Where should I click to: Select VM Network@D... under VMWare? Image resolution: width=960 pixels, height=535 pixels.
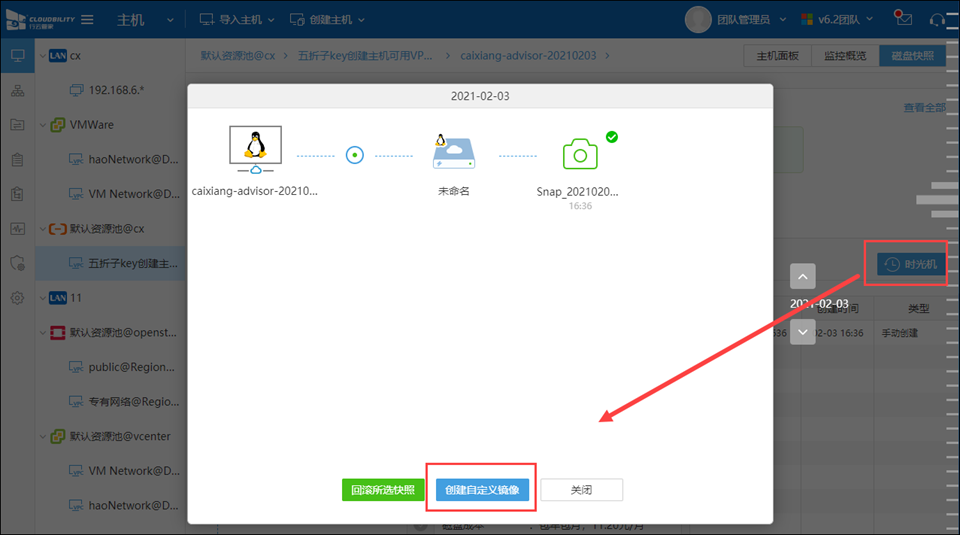(x=124, y=194)
